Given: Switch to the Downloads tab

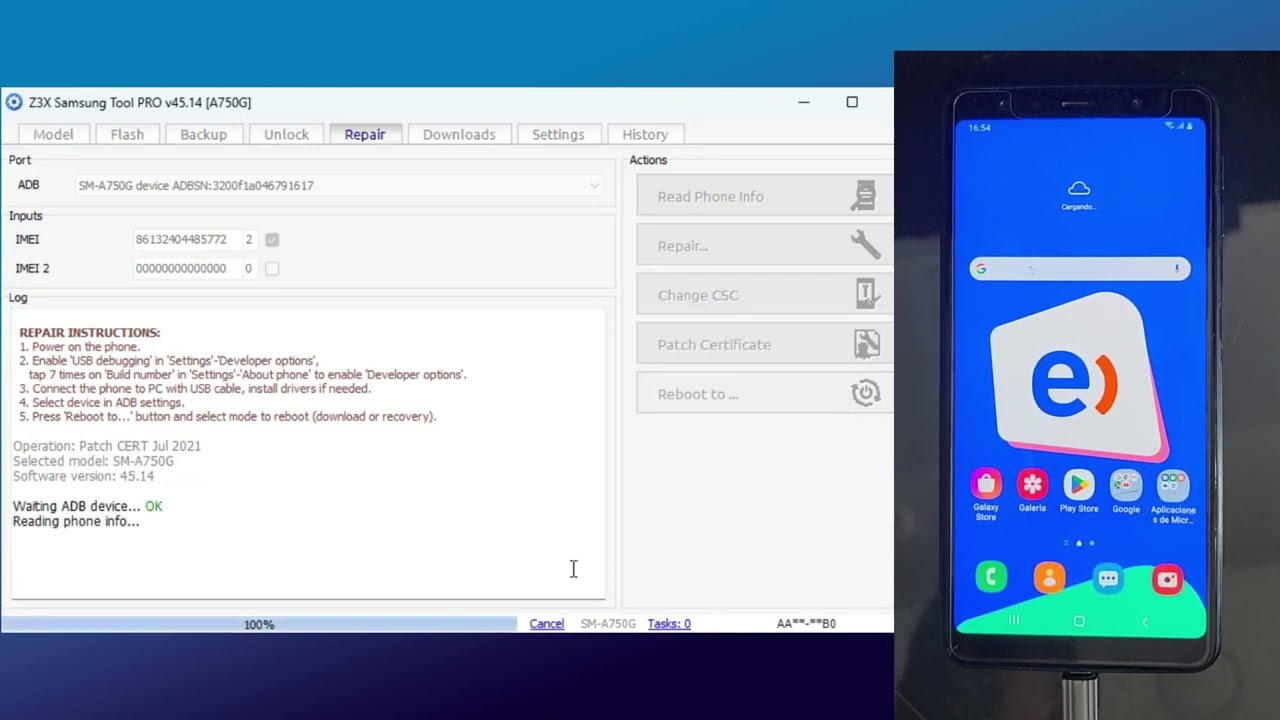Looking at the screenshot, I should (x=459, y=134).
